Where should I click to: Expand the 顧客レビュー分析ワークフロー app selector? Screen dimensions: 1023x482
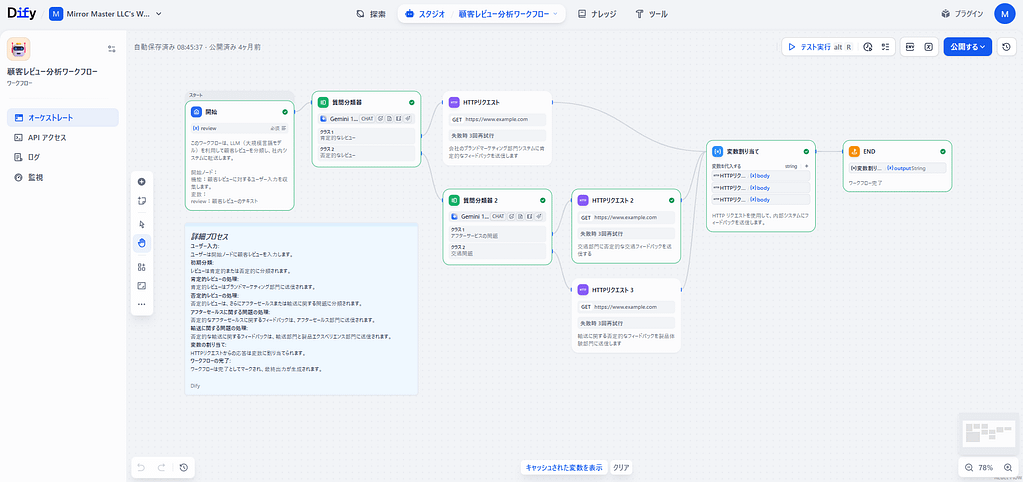(511, 14)
